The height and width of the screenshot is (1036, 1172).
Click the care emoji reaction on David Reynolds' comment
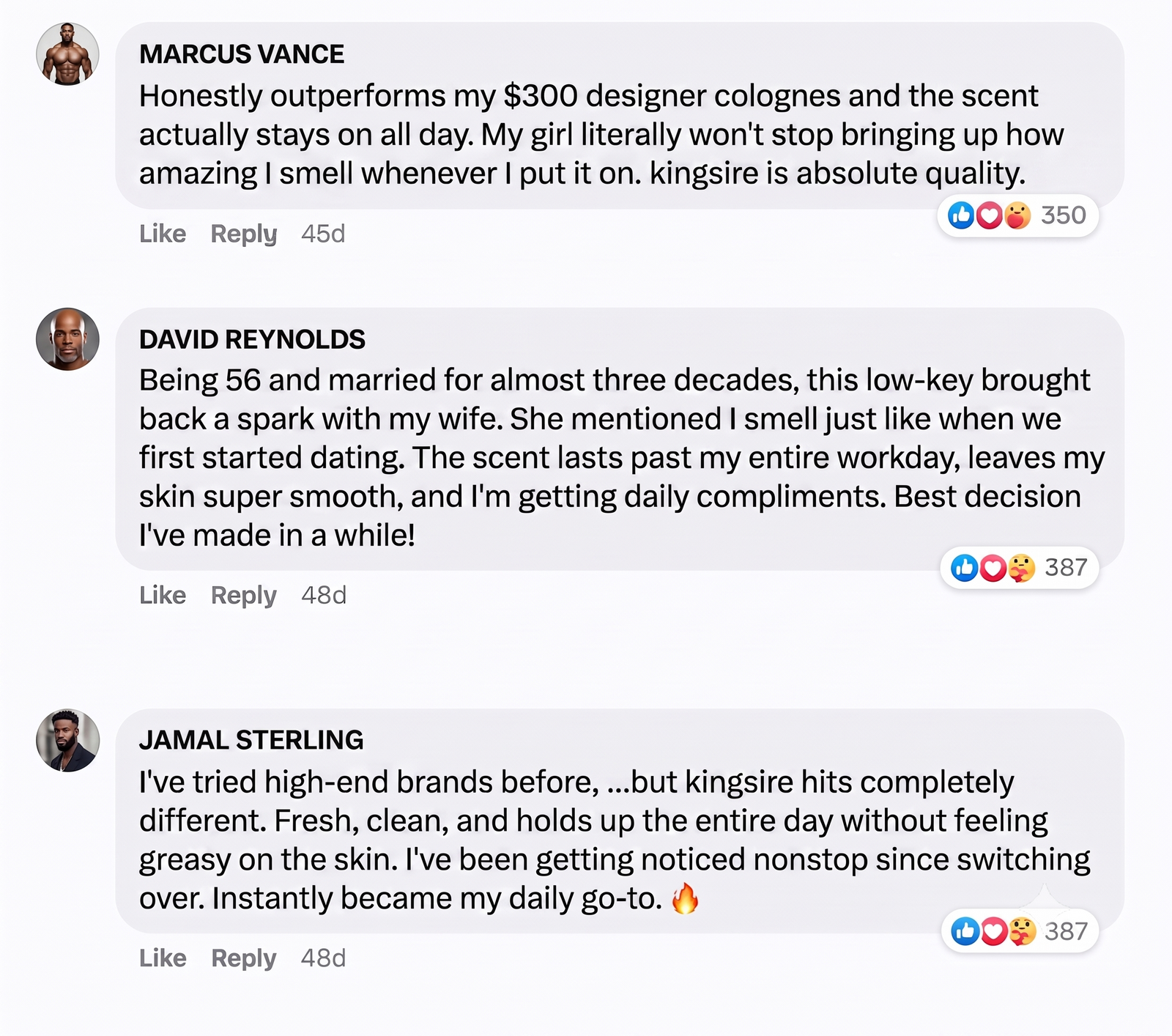point(1020,568)
